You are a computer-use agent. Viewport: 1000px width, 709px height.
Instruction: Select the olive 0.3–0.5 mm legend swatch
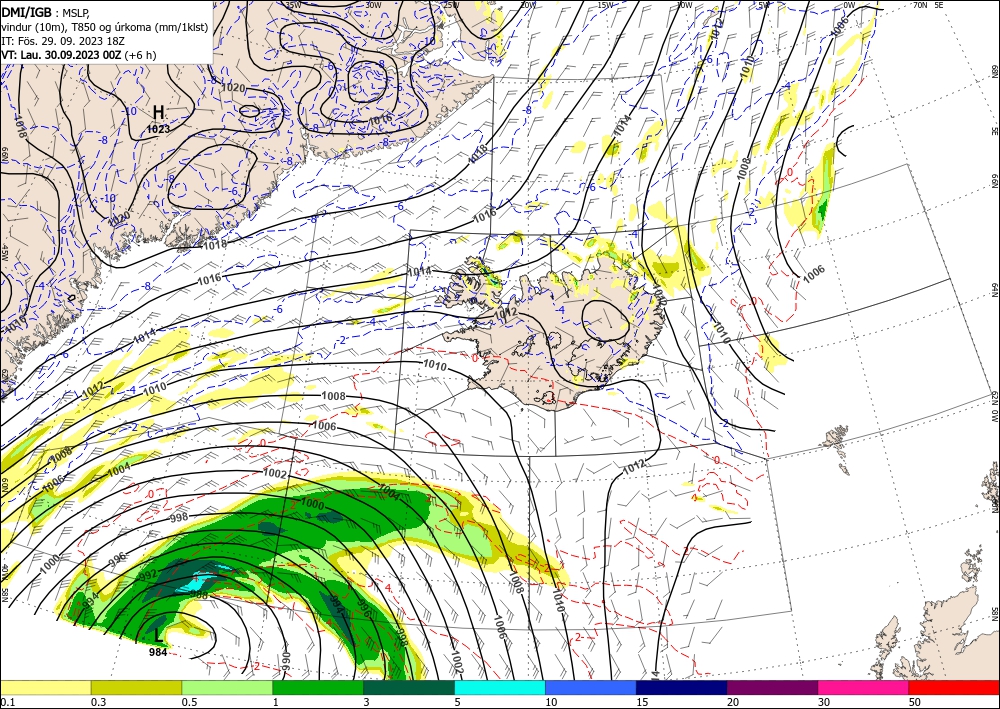tap(136, 687)
